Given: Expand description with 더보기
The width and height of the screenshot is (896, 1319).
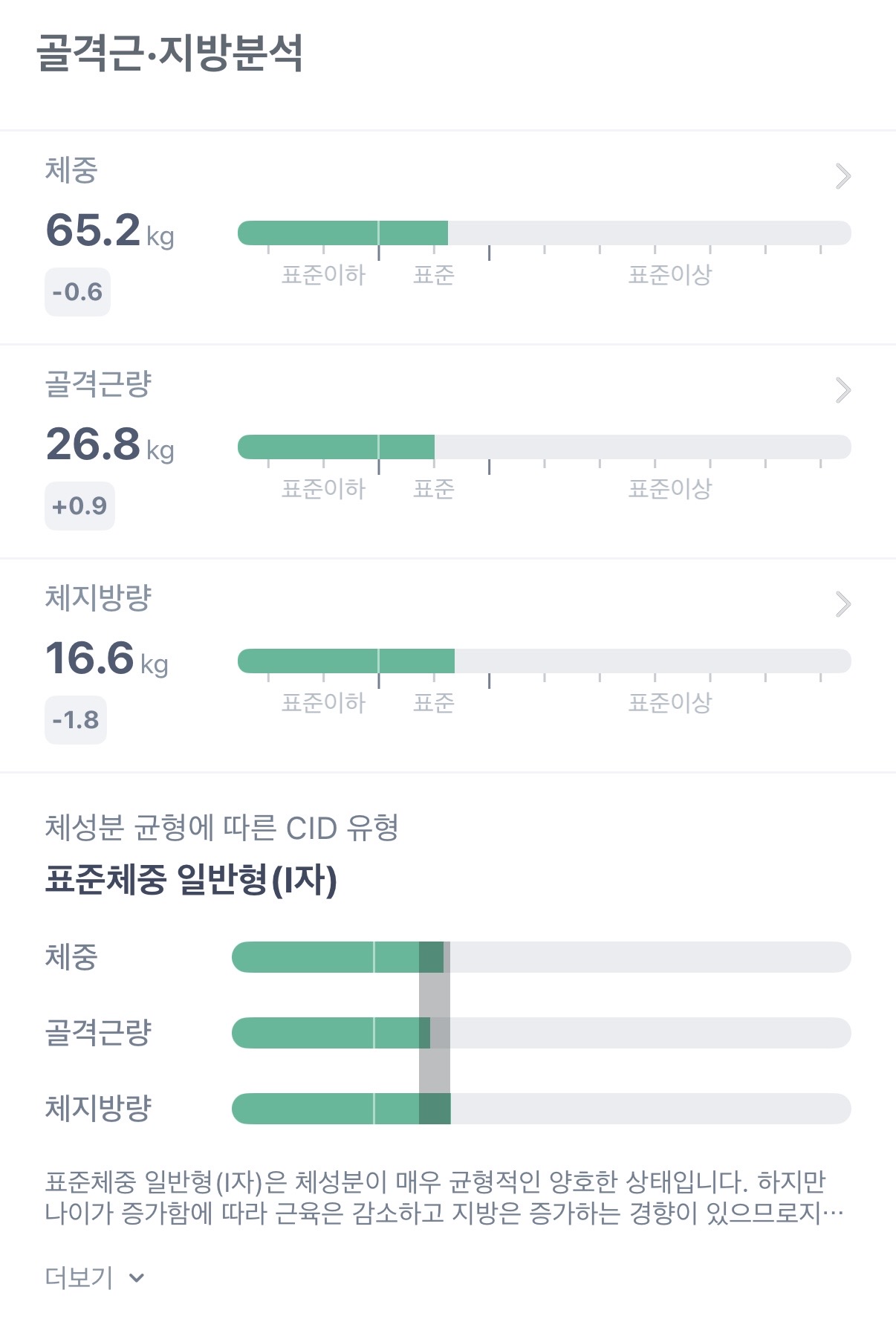Looking at the screenshot, I should (x=79, y=1277).
